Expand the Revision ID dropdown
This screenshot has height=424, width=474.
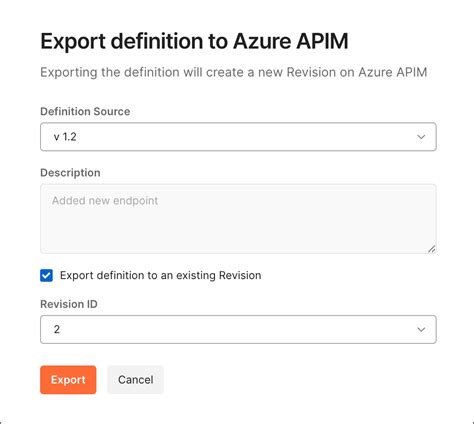tap(238, 329)
